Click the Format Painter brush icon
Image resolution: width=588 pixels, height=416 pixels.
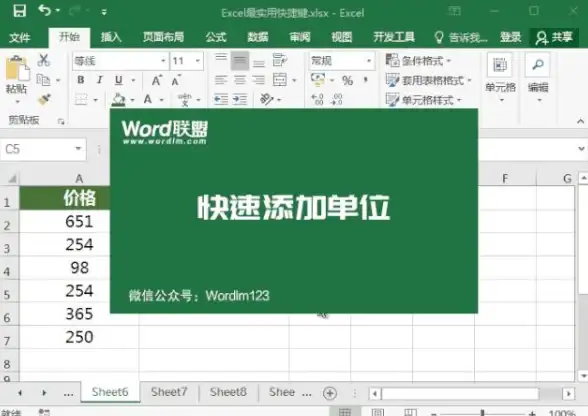pos(44,99)
